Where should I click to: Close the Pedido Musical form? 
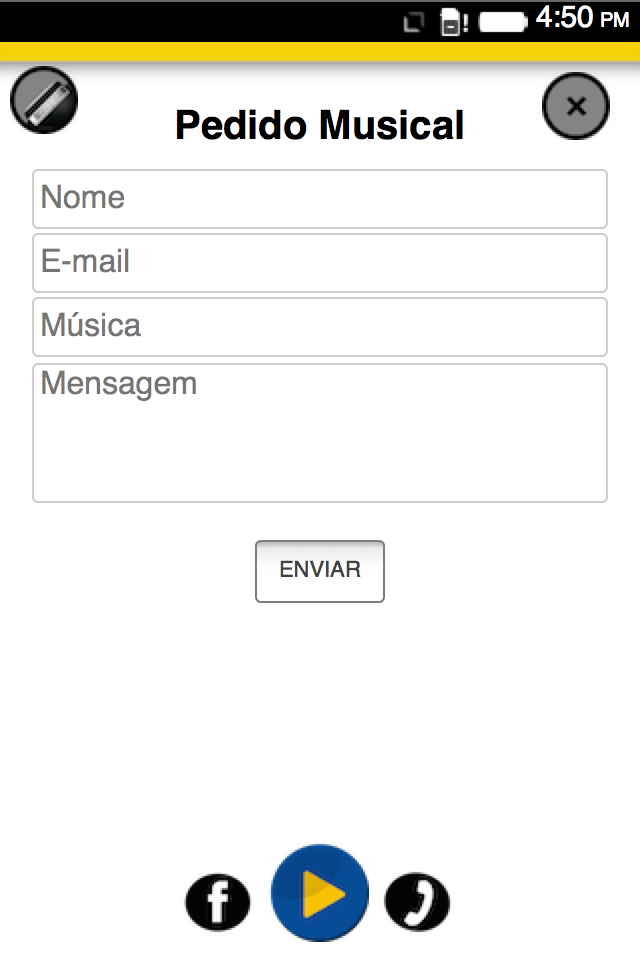point(575,106)
